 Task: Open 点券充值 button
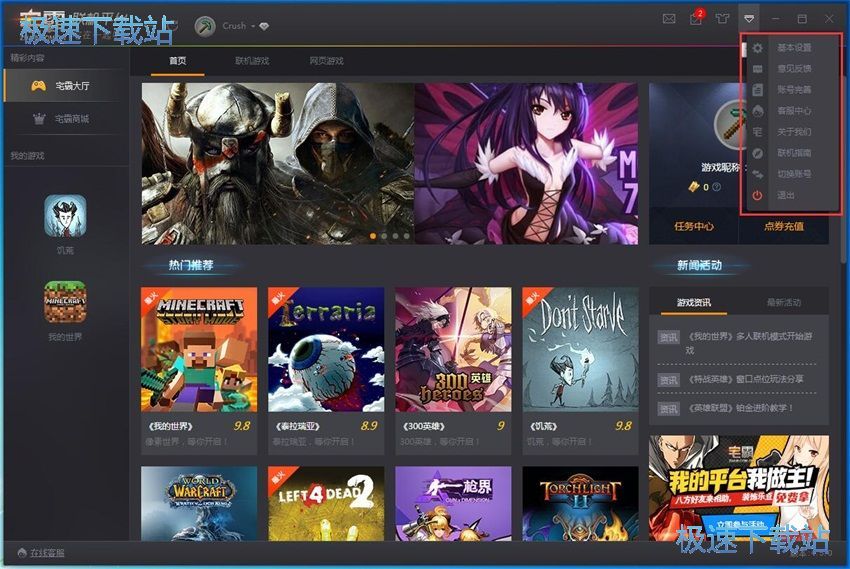[784, 226]
